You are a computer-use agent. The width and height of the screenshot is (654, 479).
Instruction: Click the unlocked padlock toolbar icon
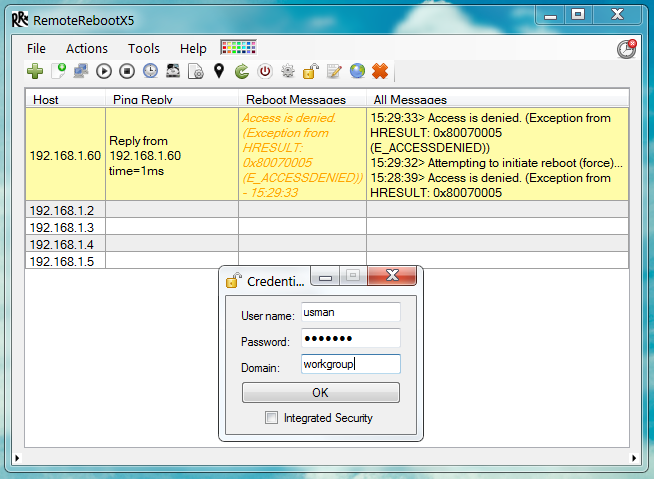click(311, 71)
